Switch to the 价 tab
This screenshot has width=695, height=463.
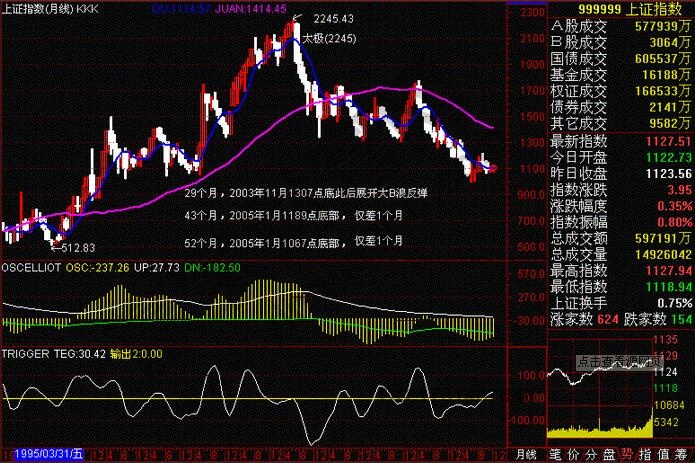(x=576, y=453)
